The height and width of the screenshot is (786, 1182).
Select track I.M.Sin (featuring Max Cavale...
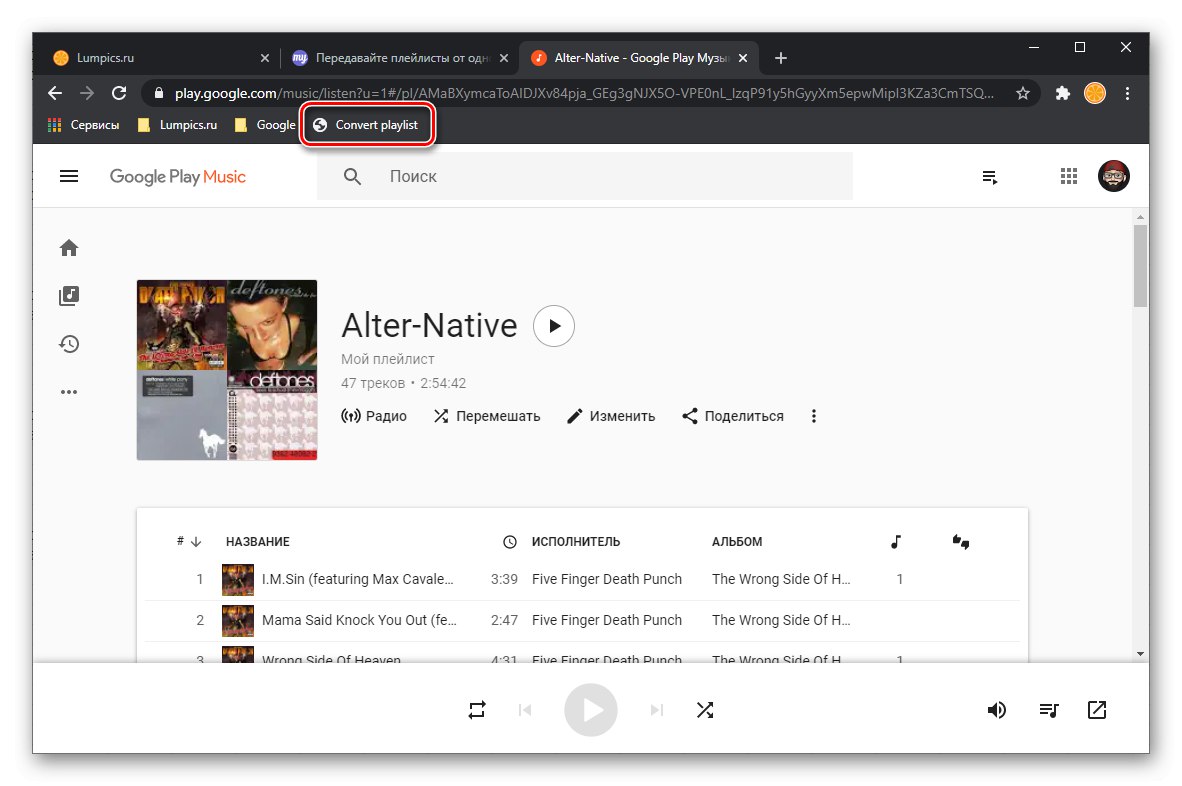[x=357, y=580]
